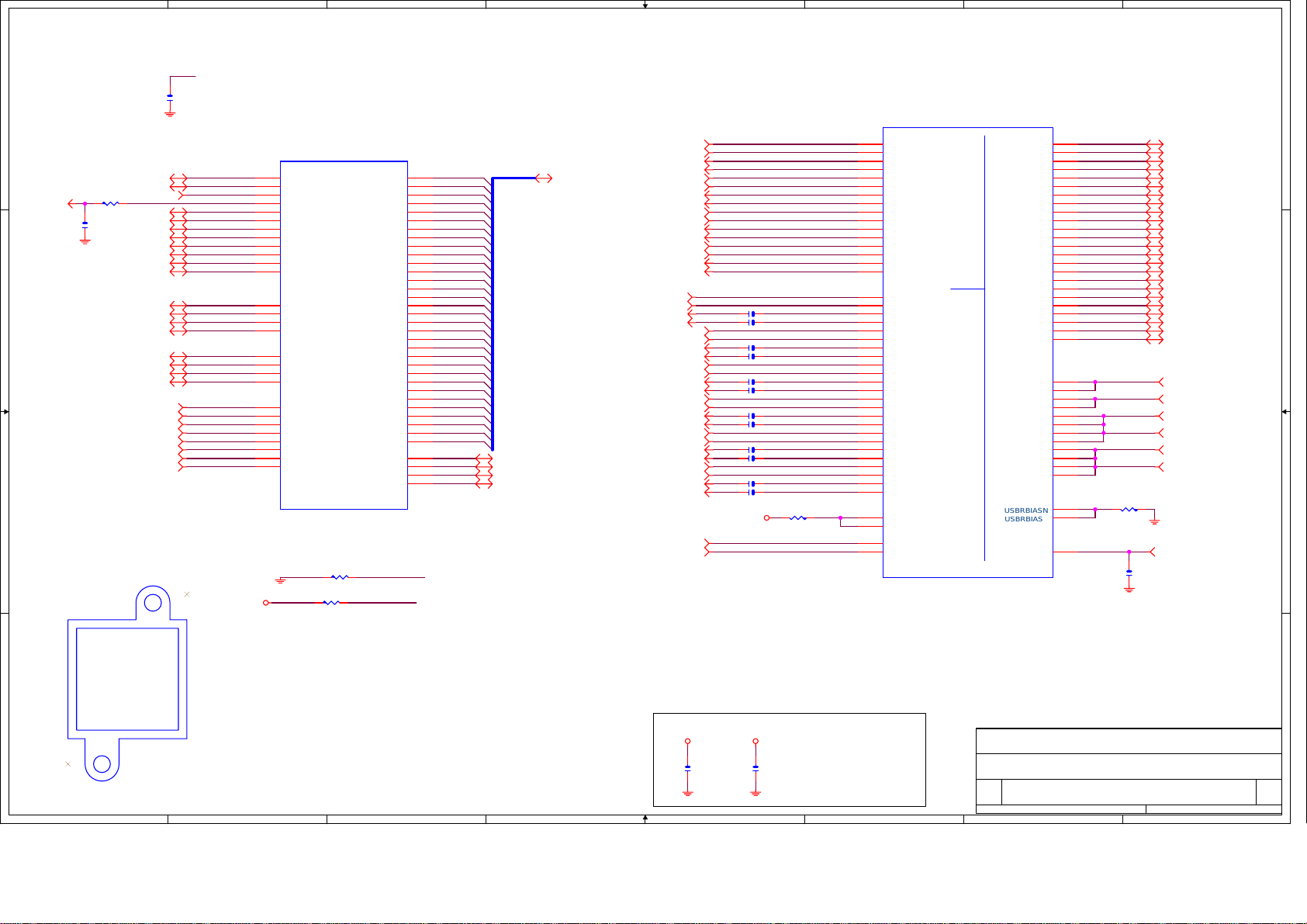This screenshot has height=924, width=1307.
Task: Select the USBRBIASN pin label
Action: (1025, 510)
